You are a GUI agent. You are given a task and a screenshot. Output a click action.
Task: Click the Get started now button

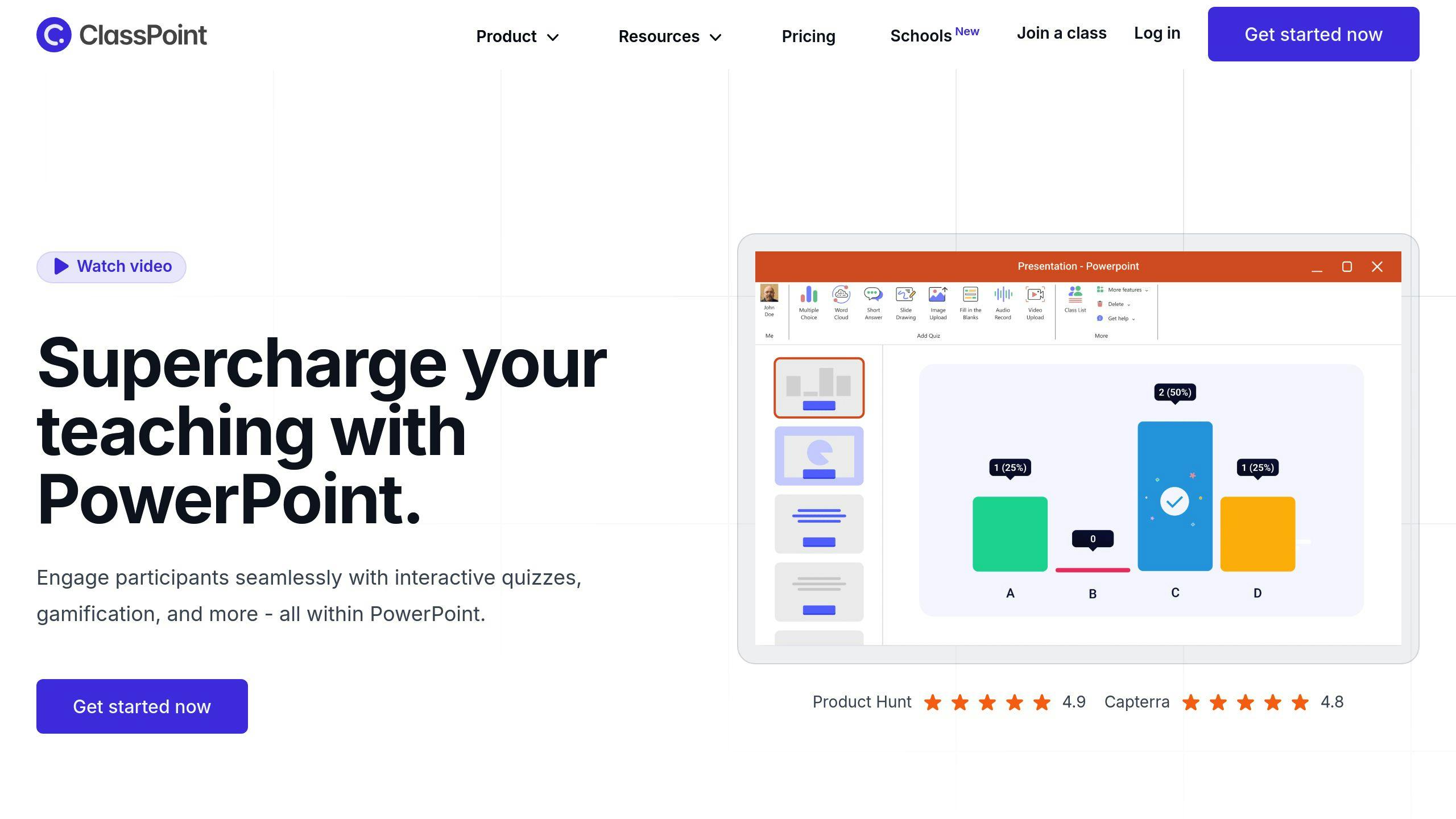click(1313, 33)
